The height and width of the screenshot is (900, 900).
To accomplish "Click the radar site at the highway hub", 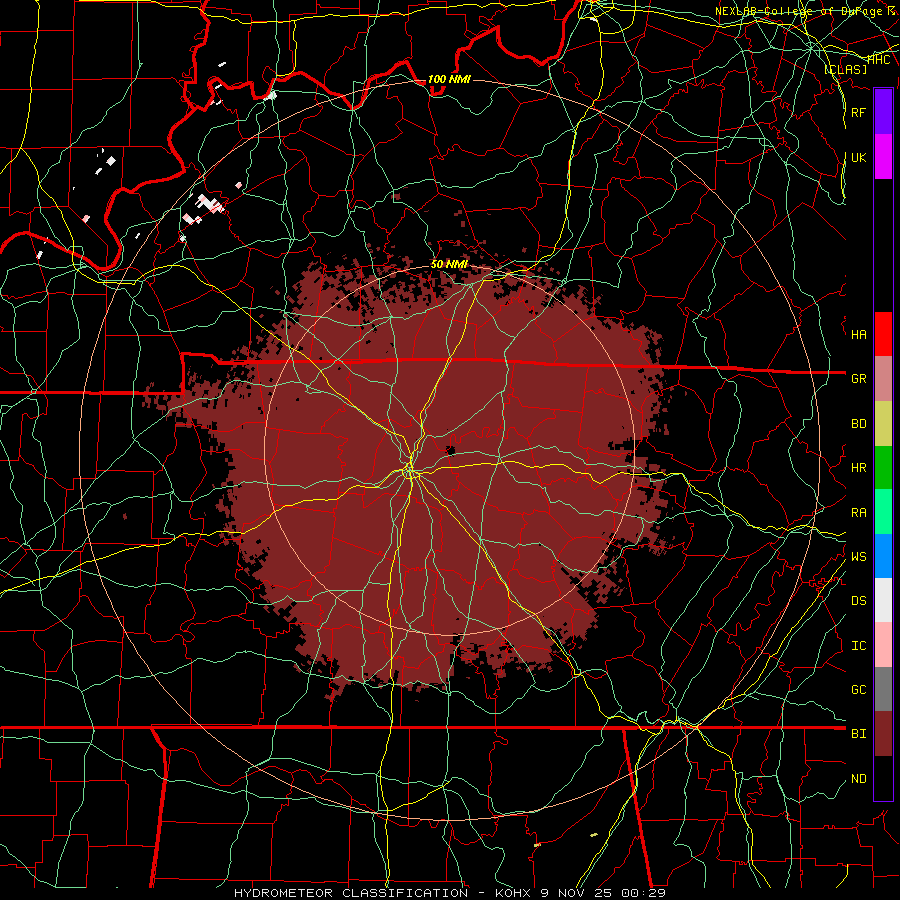I will pos(410,472).
